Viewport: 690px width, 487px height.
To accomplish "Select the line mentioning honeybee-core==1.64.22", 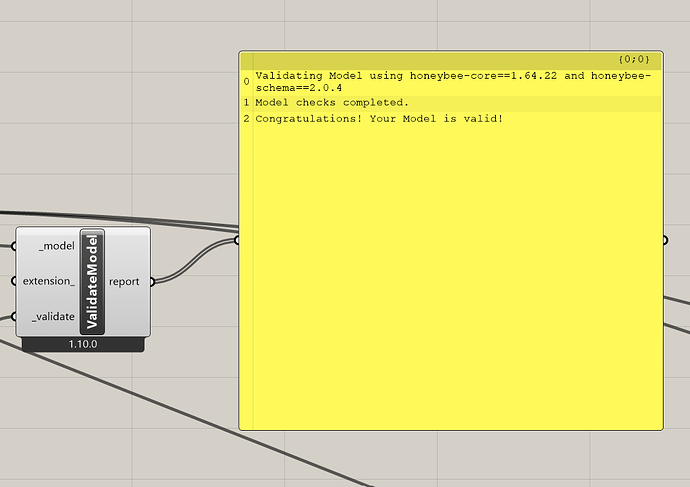I will pos(451,82).
